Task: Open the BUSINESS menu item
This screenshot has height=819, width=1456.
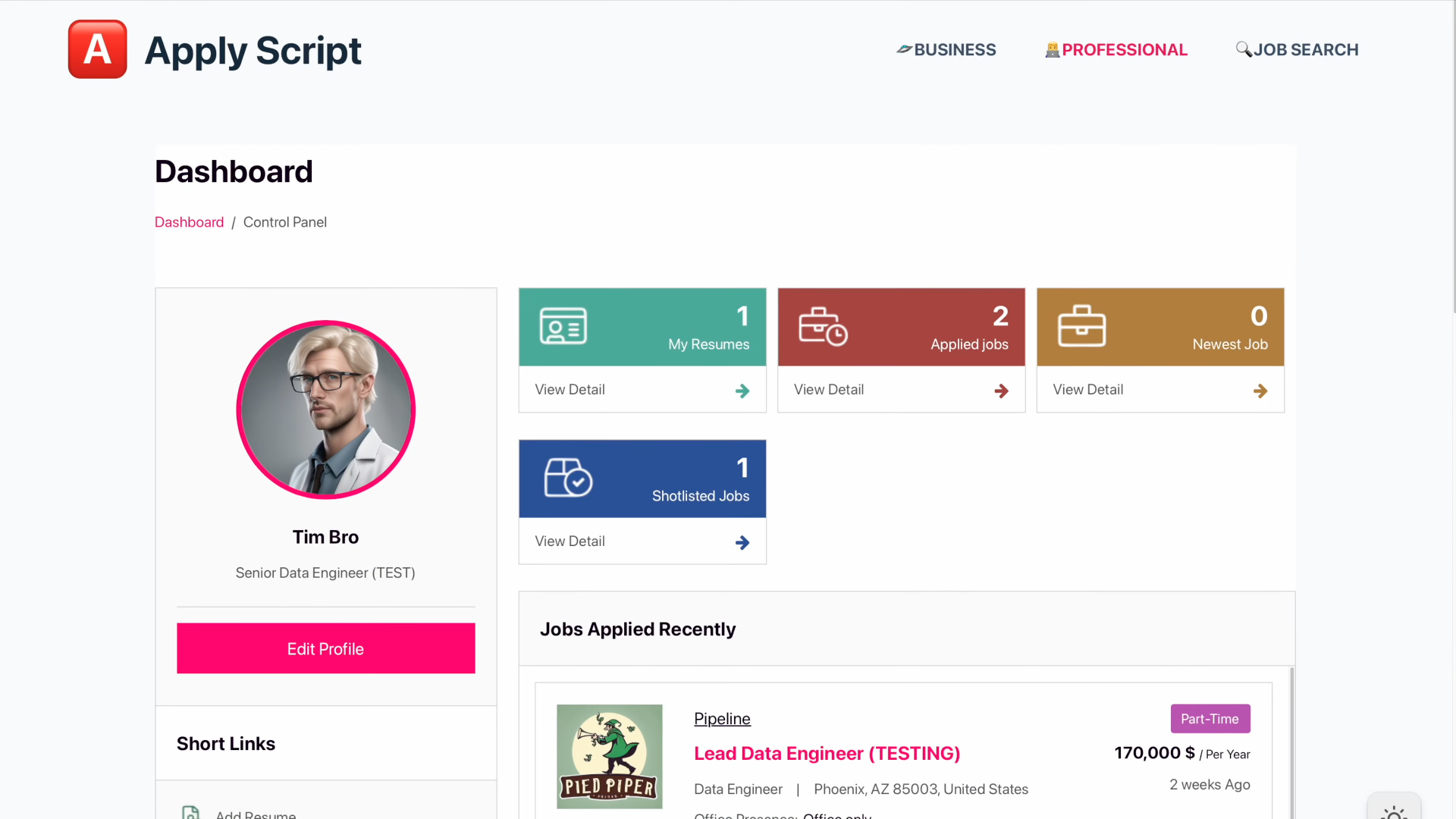Action: (x=946, y=50)
